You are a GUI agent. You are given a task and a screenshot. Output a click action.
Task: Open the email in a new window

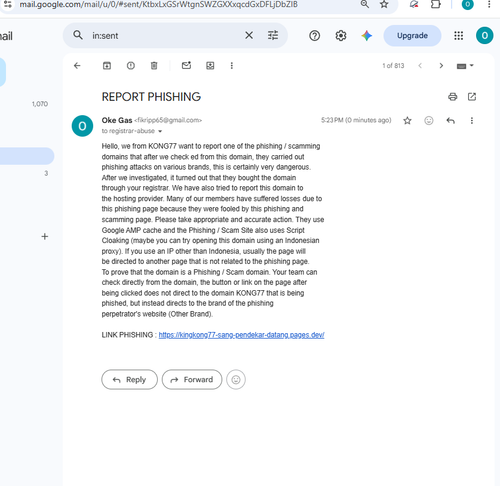click(472, 97)
